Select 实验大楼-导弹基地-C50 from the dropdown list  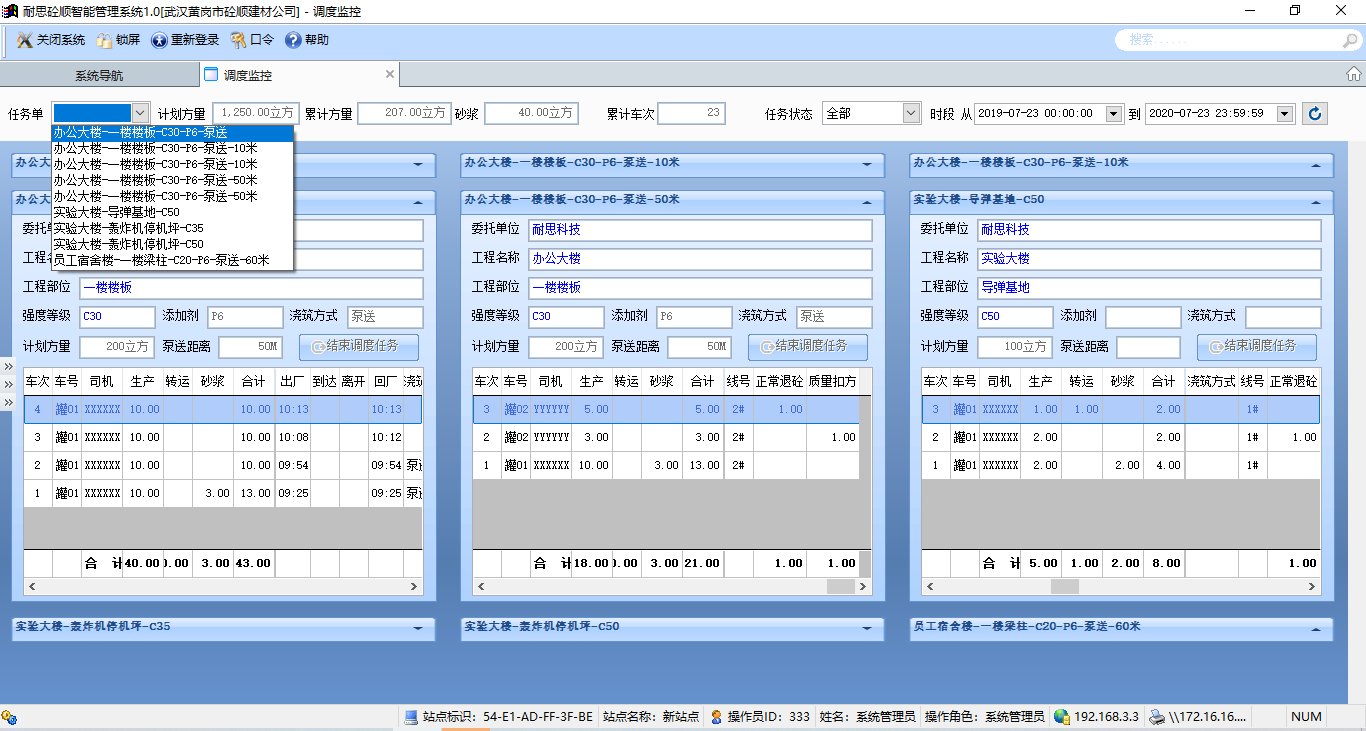117,212
